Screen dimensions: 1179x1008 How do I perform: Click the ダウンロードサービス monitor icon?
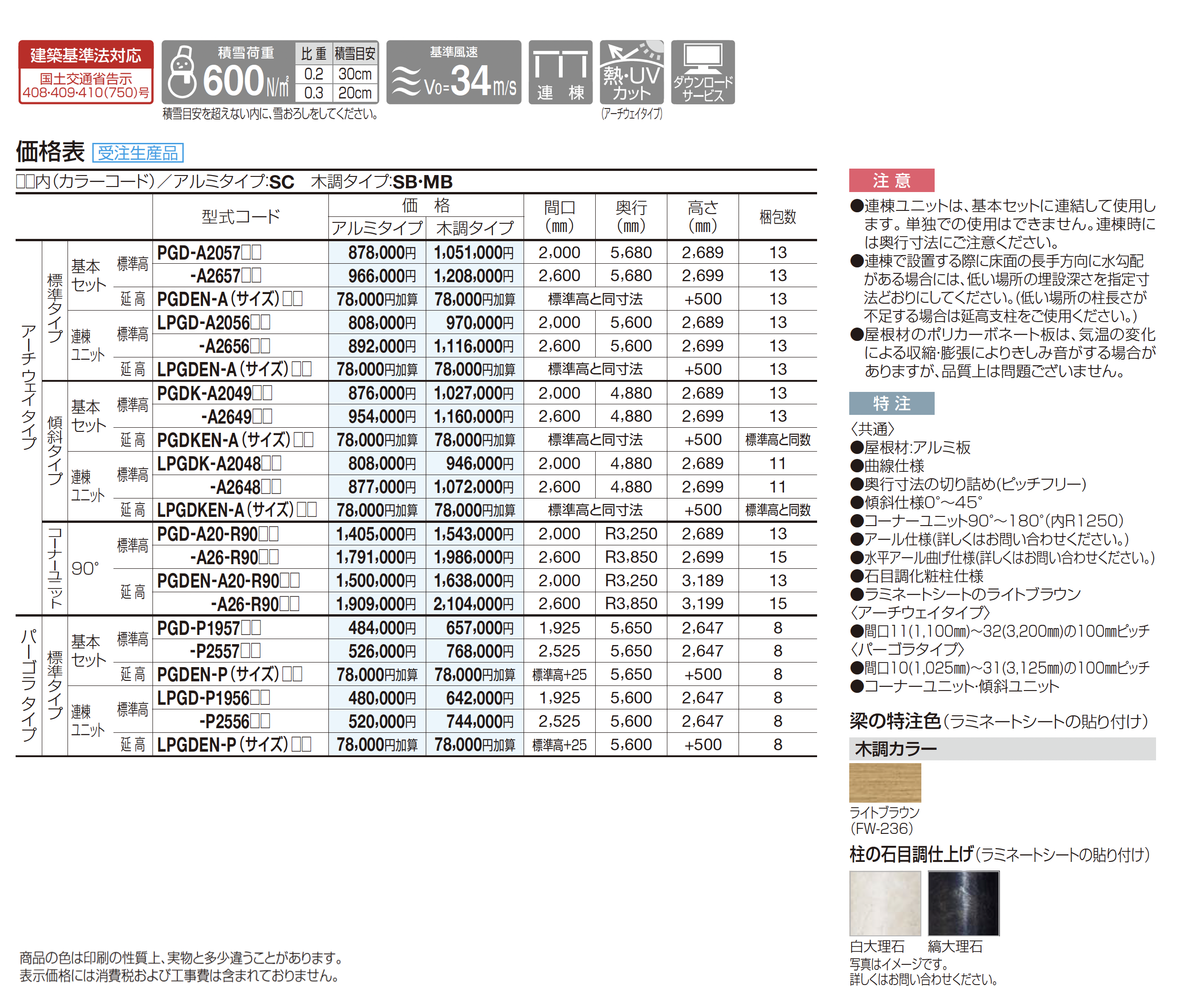(x=702, y=72)
